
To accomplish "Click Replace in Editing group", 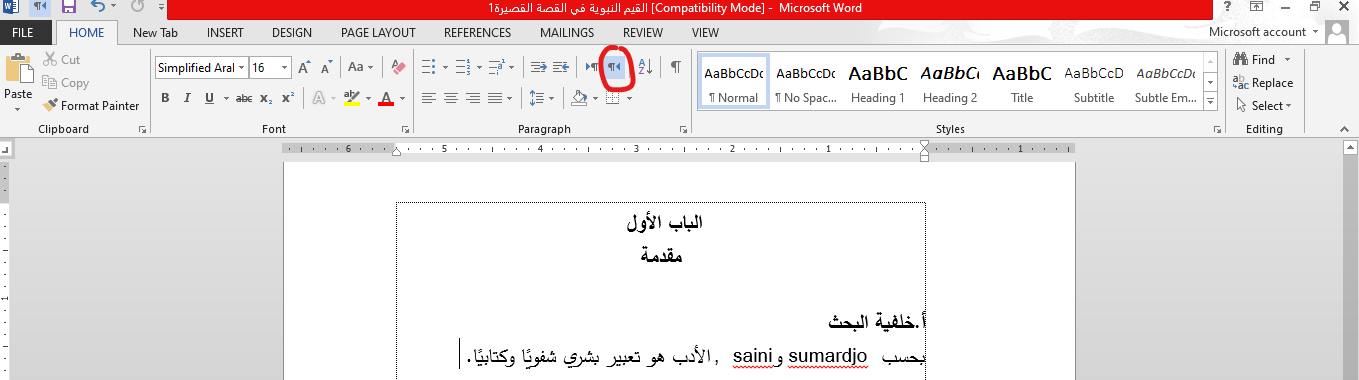I will click(x=1263, y=83).
